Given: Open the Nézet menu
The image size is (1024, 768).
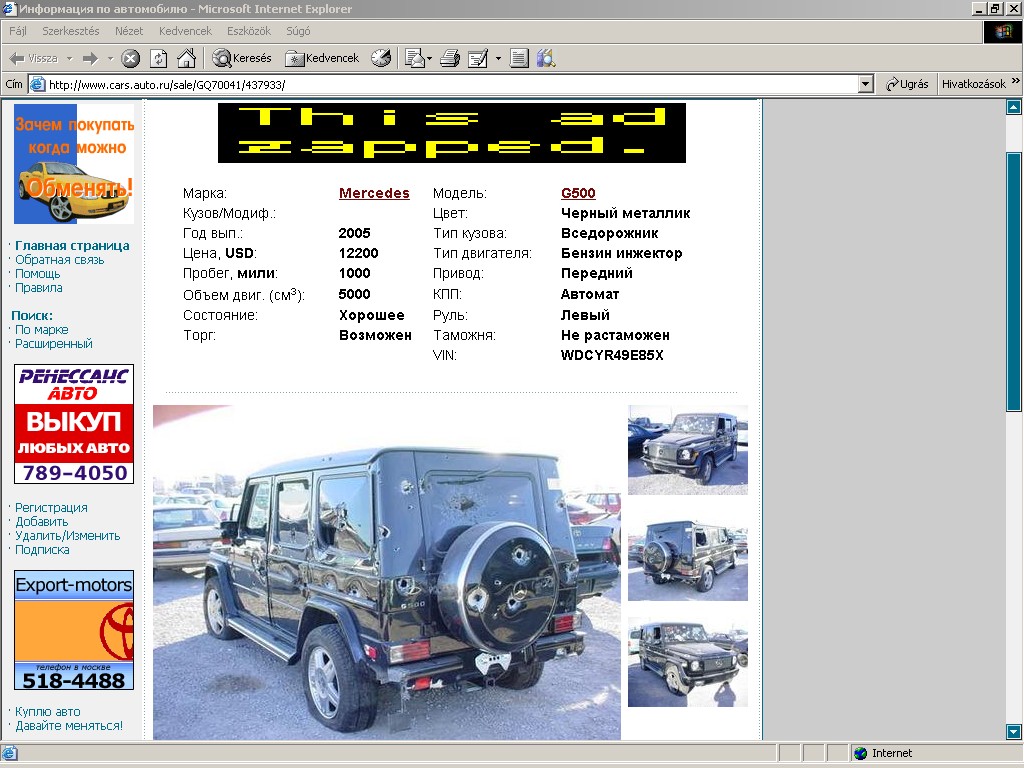Looking at the screenshot, I should pyautogui.click(x=129, y=31).
